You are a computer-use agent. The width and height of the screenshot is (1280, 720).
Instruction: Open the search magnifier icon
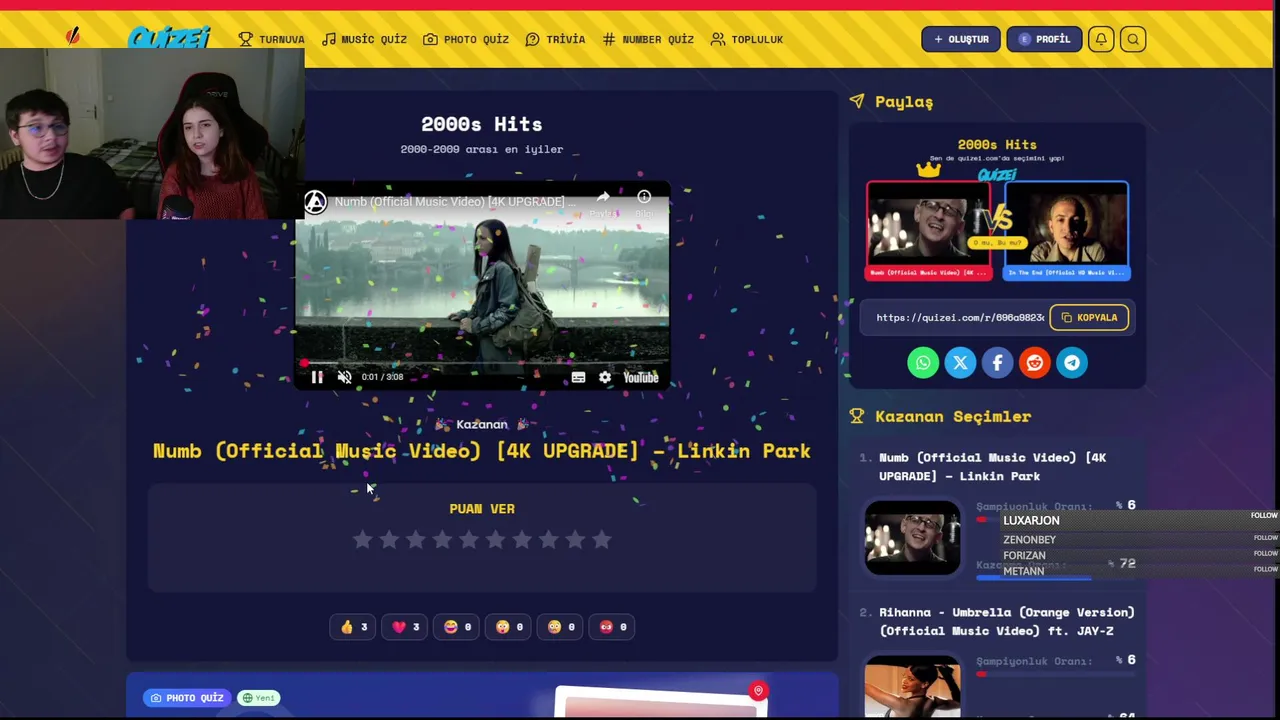[x=1133, y=39]
